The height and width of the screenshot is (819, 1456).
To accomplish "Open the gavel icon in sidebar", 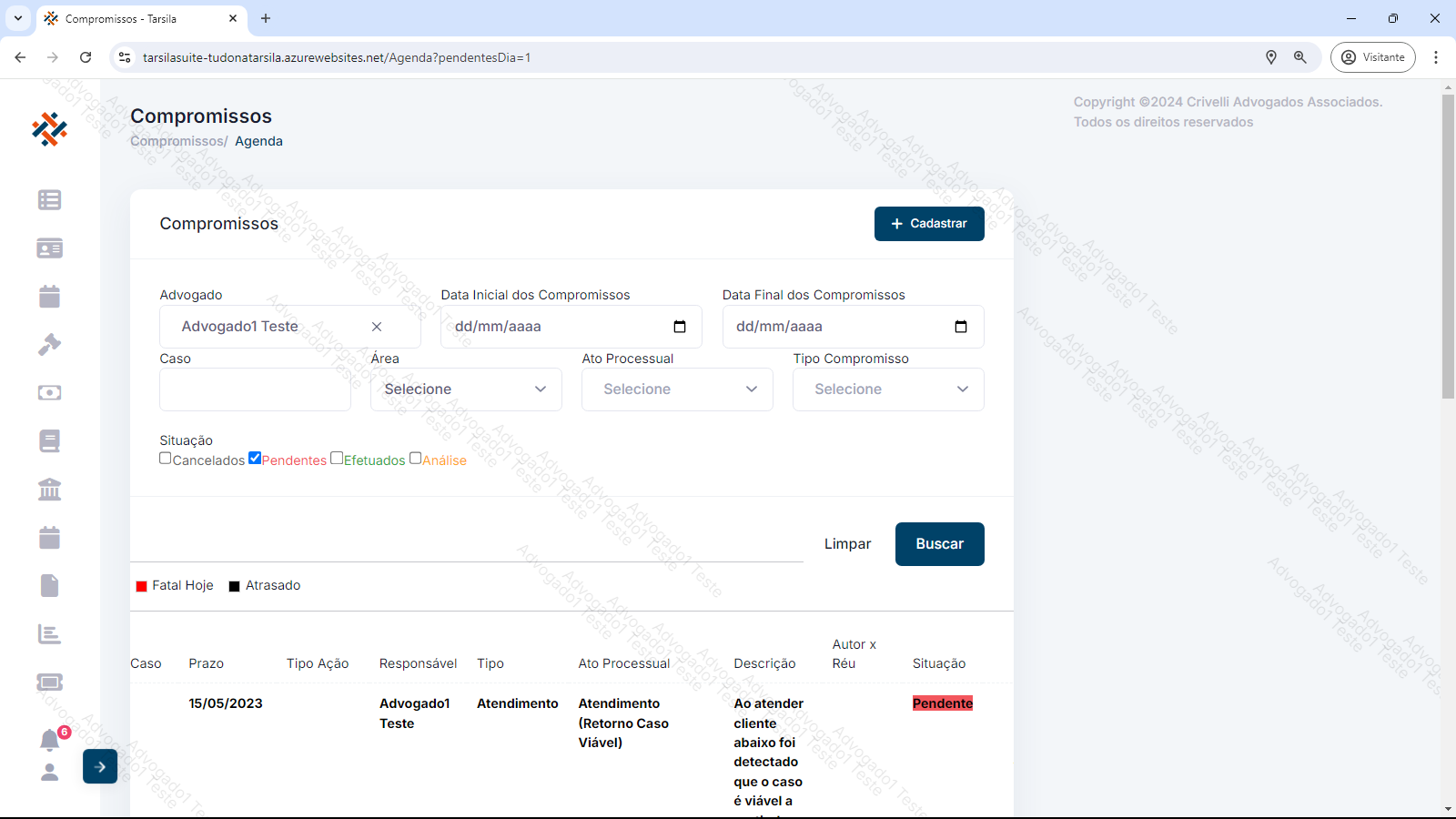I will pyautogui.click(x=49, y=345).
